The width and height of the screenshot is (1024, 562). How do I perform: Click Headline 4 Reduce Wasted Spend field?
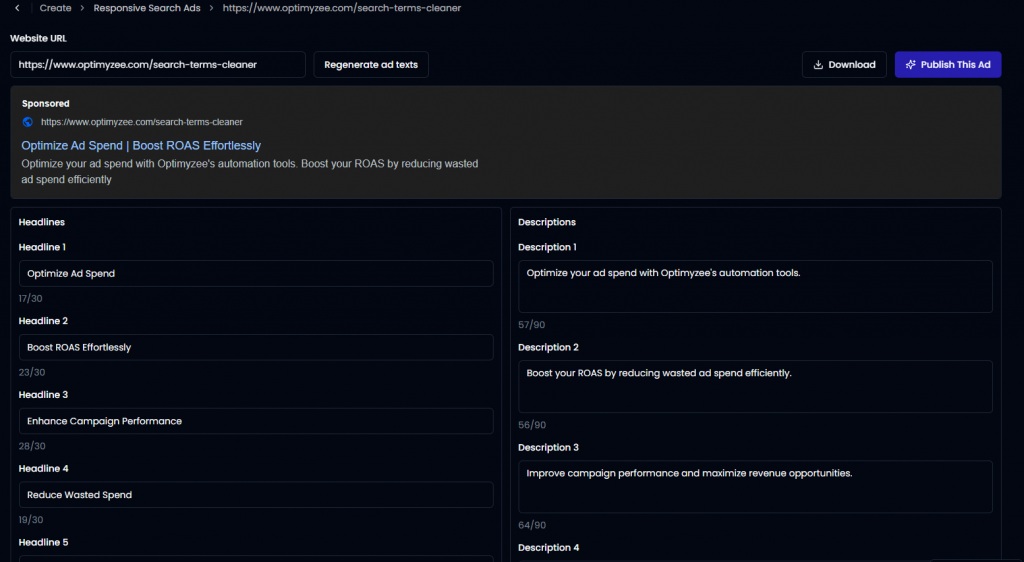(256, 495)
